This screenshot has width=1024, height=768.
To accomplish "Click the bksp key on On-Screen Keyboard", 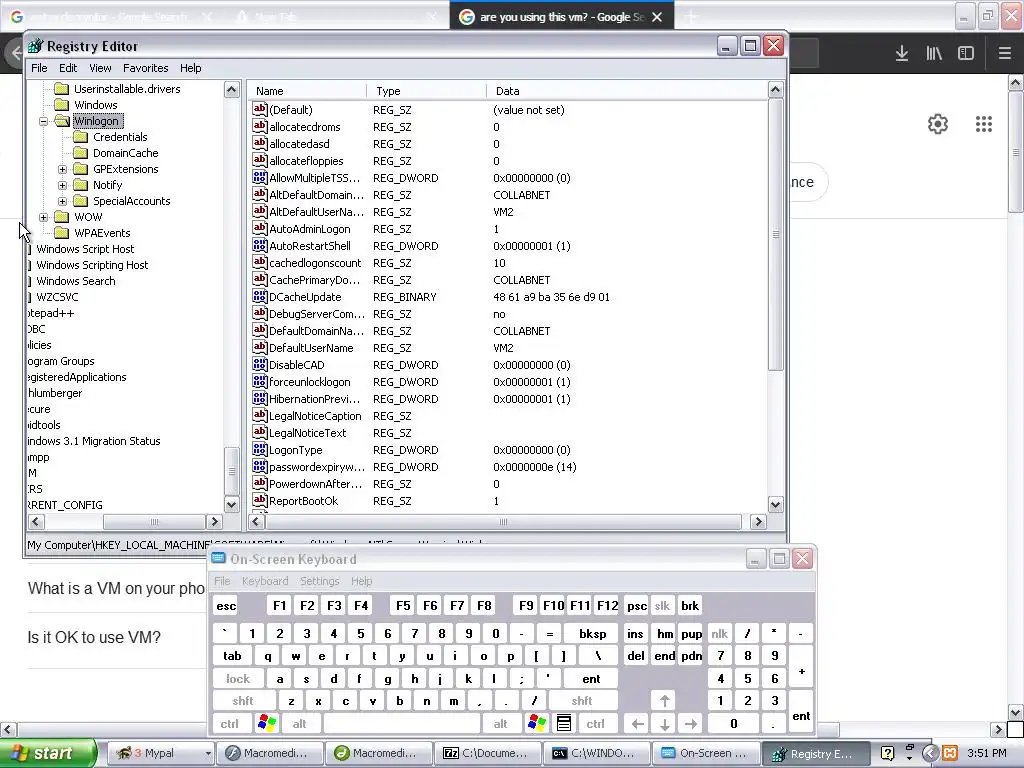I will (592, 633).
